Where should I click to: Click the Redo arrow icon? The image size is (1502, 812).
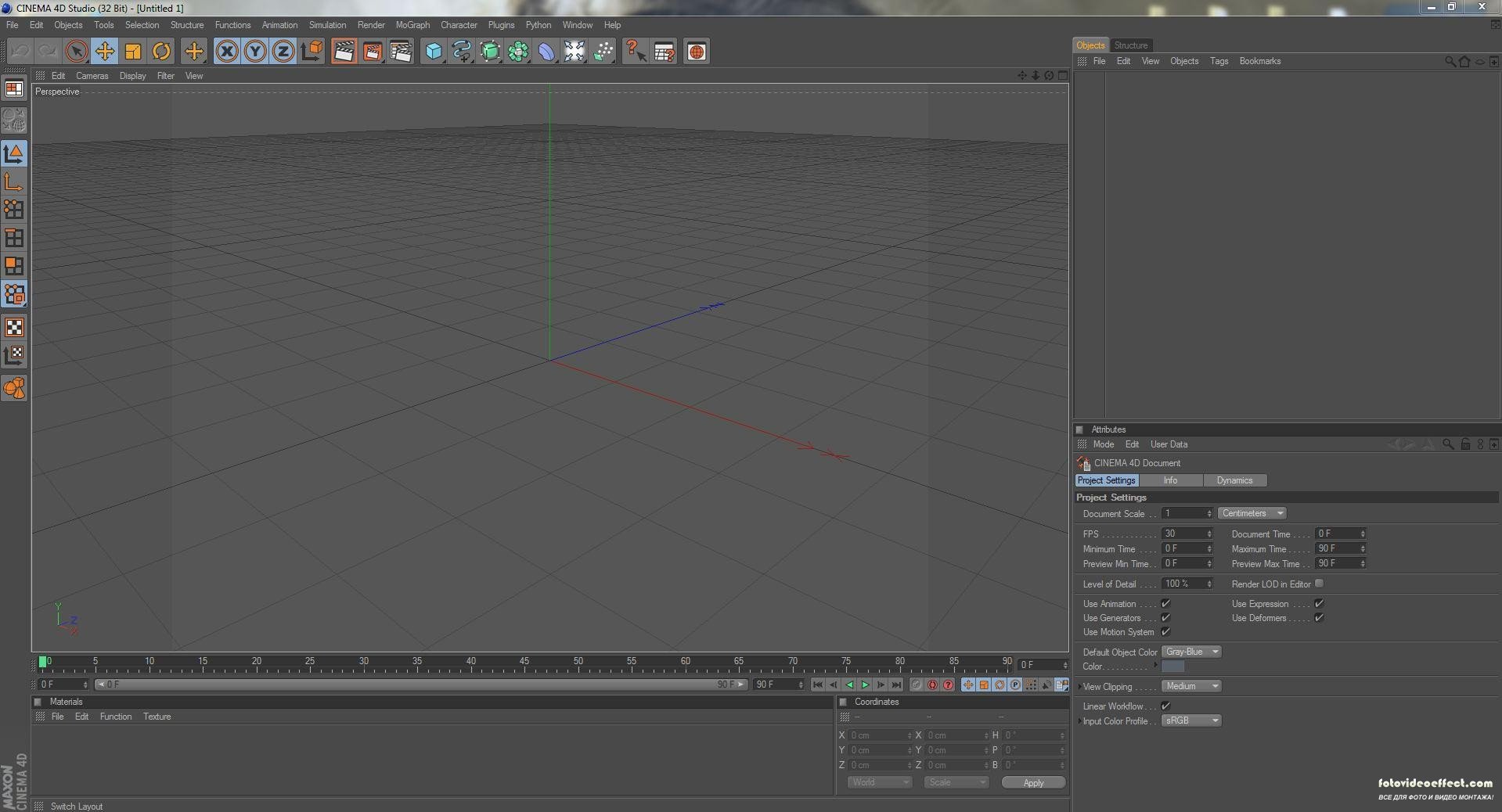[48, 52]
